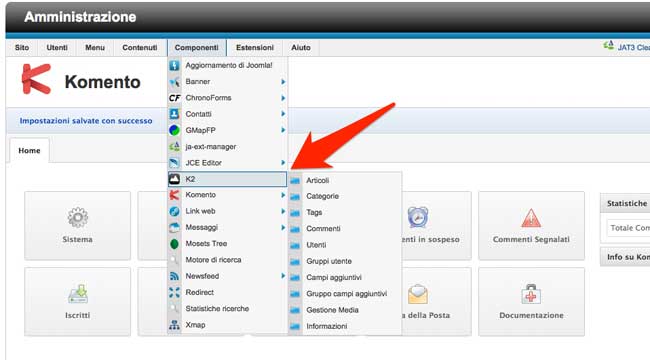Click the Commenti Segnalati label

point(531,239)
